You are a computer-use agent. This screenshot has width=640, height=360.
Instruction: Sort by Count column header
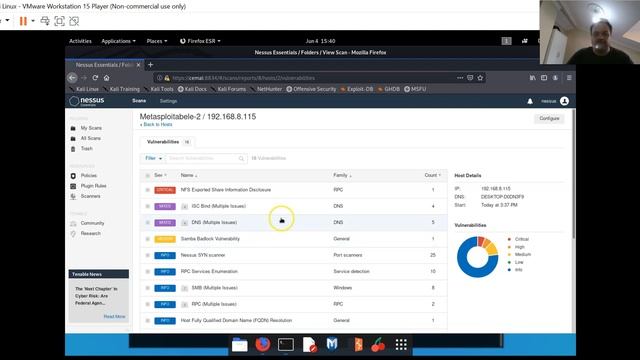click(432, 175)
